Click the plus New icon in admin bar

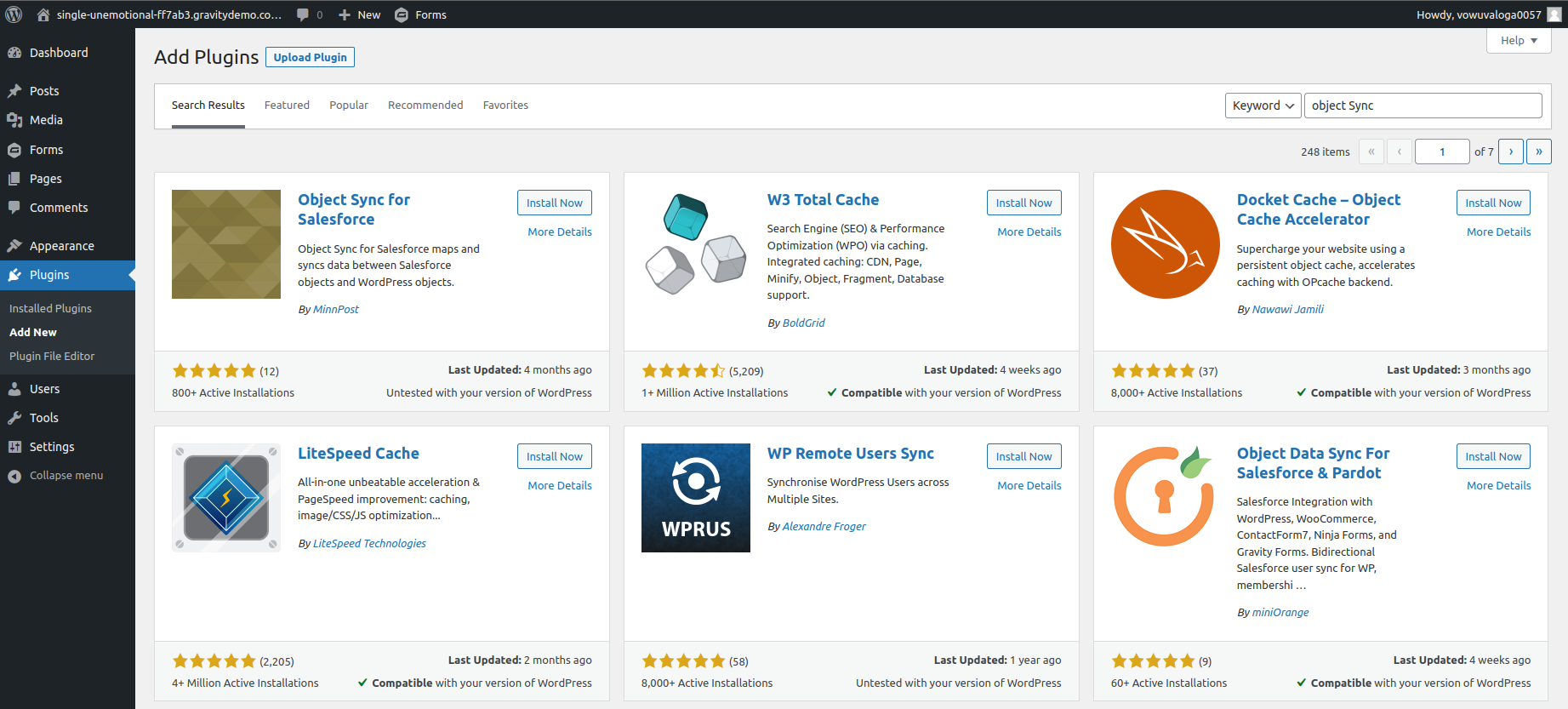345,14
